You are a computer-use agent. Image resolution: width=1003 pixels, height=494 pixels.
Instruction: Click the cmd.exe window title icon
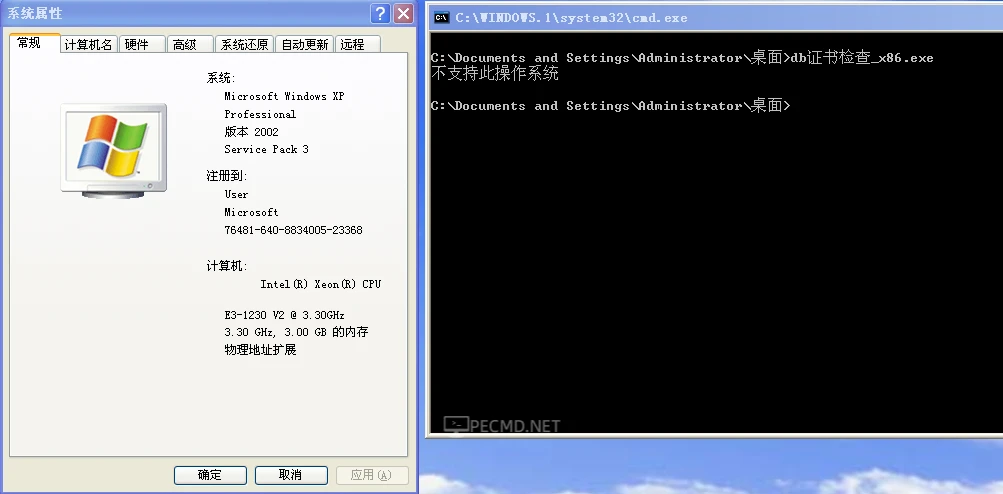pos(441,18)
